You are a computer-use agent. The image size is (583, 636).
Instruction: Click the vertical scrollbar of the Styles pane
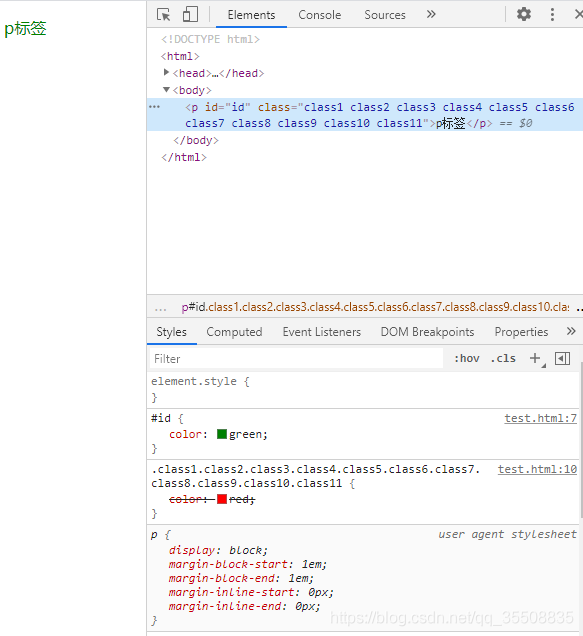pos(581,438)
